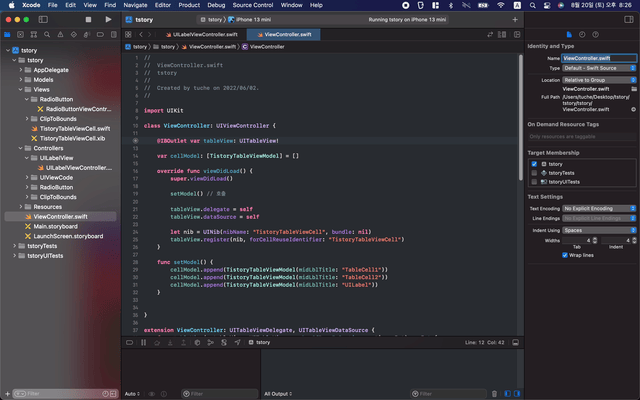Click the Name field ViewController.swift
Screen dimensions: 640x400
point(599,58)
